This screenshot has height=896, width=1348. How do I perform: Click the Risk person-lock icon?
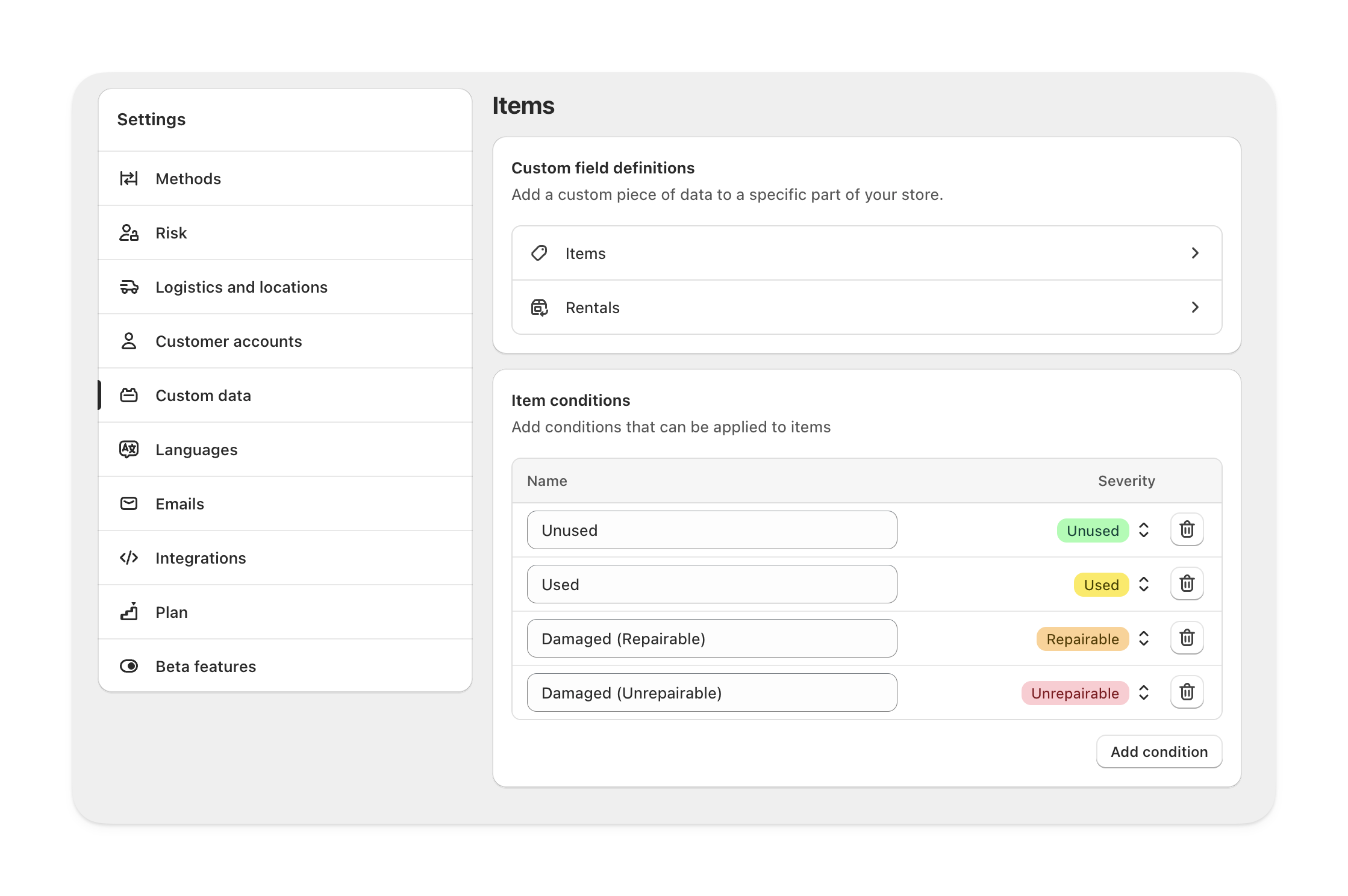pyautogui.click(x=129, y=232)
